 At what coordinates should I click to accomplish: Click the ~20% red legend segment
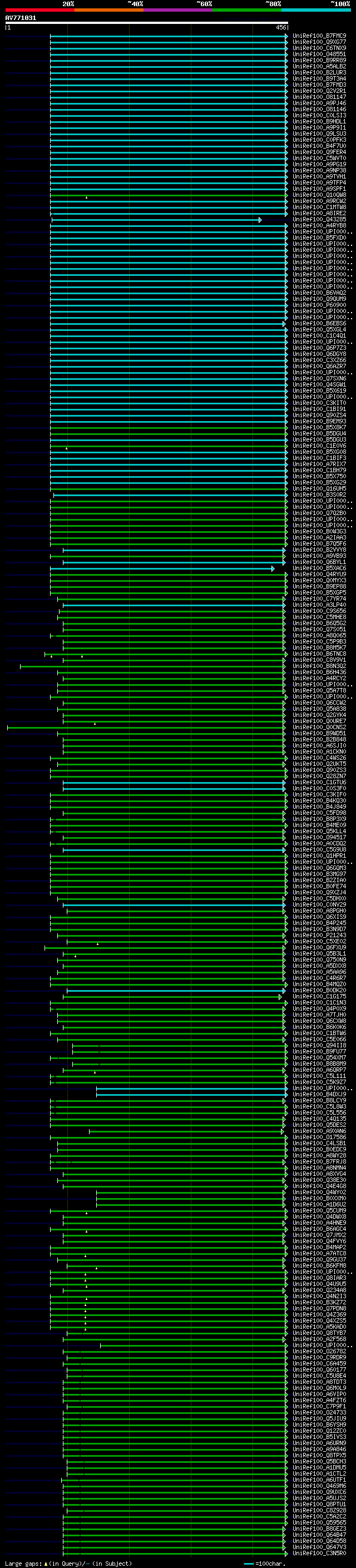click(x=39, y=10)
